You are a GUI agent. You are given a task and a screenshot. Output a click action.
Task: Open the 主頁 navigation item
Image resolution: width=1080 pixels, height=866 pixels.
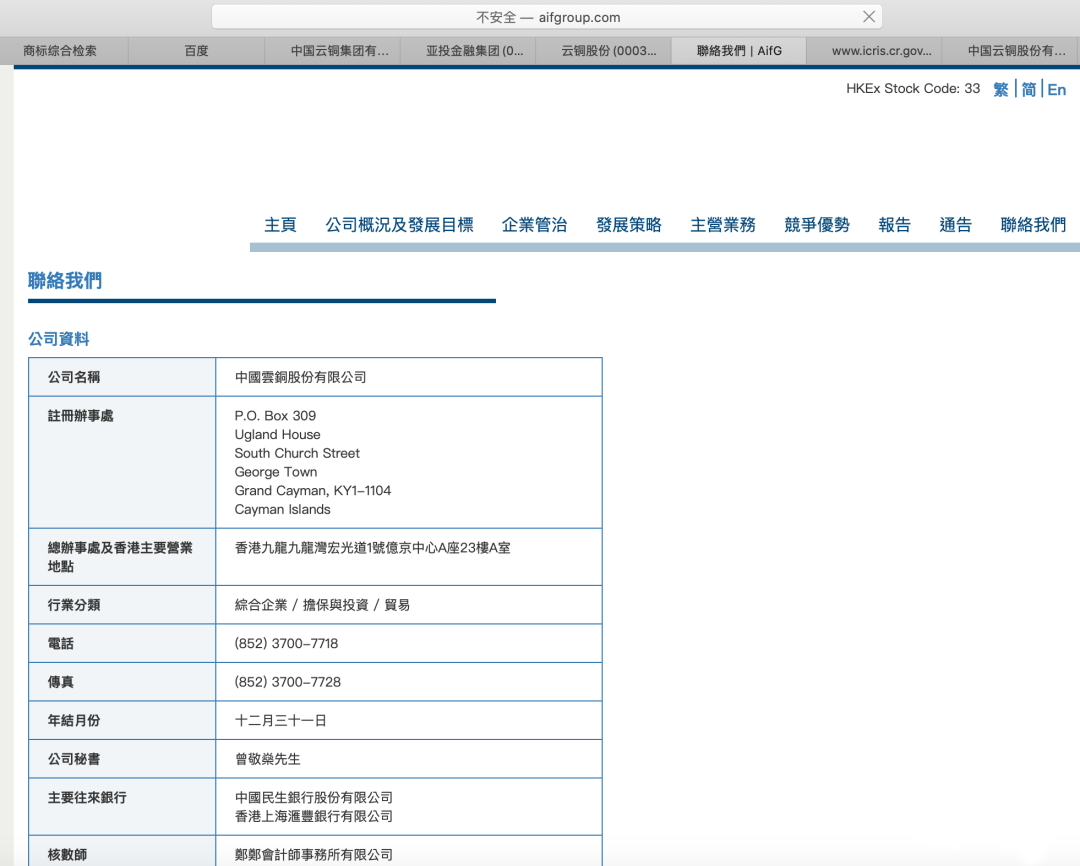point(280,224)
